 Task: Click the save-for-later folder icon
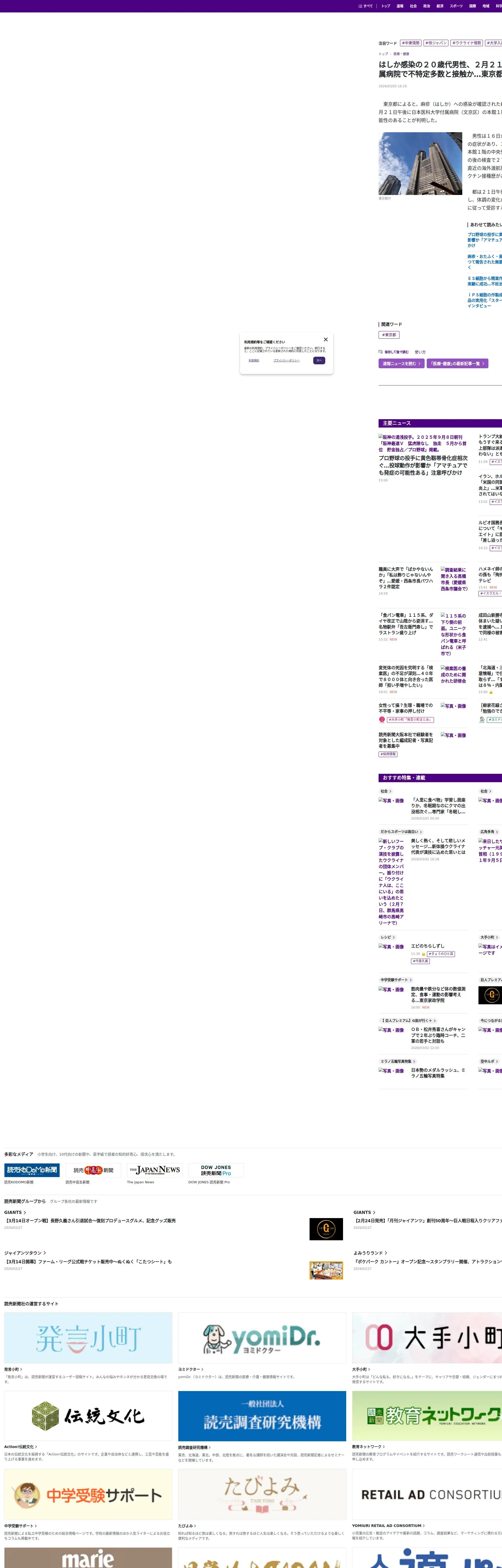click(x=381, y=352)
